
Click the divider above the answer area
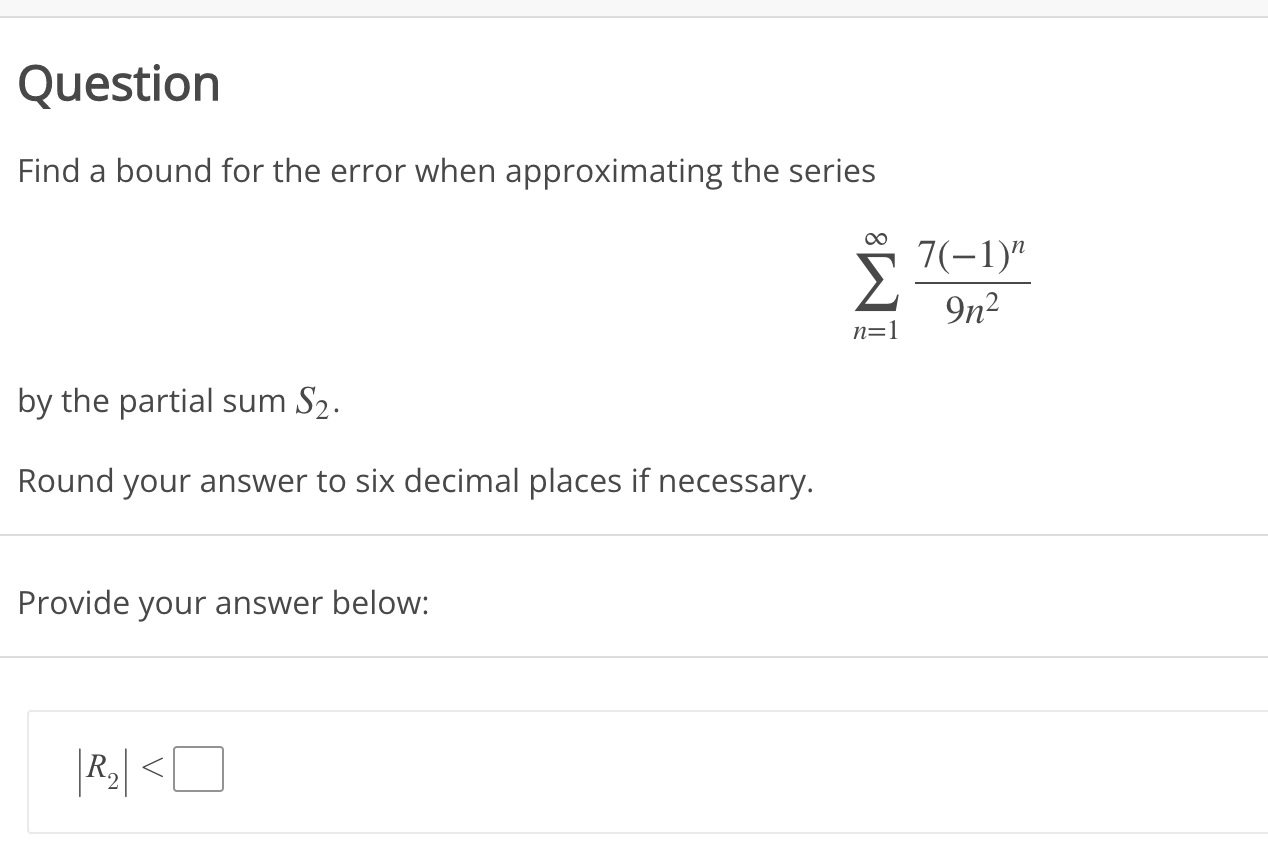(634, 657)
